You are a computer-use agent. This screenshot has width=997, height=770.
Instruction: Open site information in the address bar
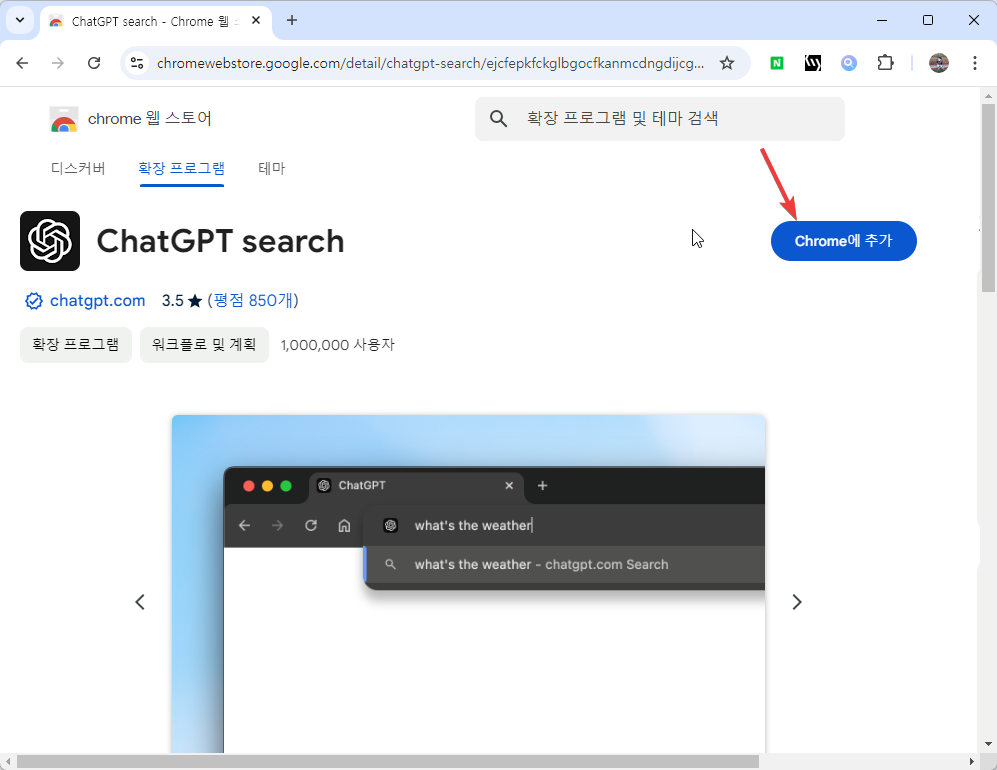135,62
